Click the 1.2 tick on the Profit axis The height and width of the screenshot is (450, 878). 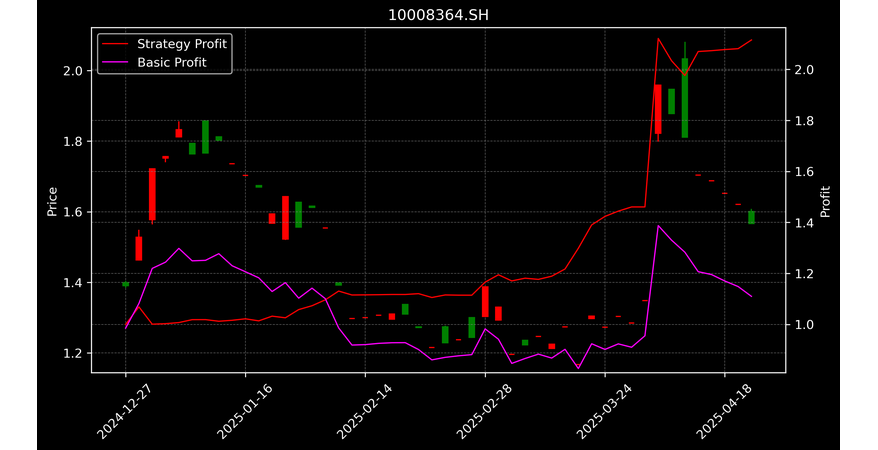point(804,274)
